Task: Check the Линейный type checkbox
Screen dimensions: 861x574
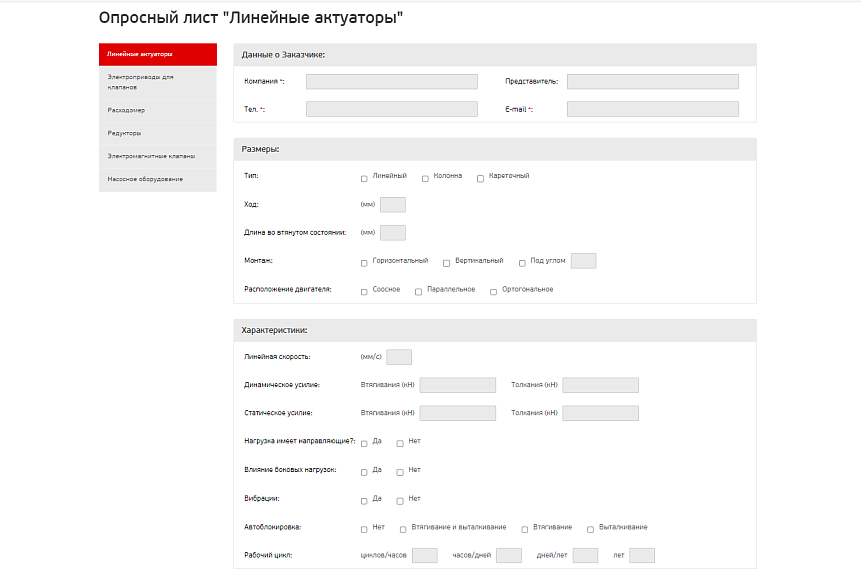Action: pyautogui.click(x=364, y=179)
